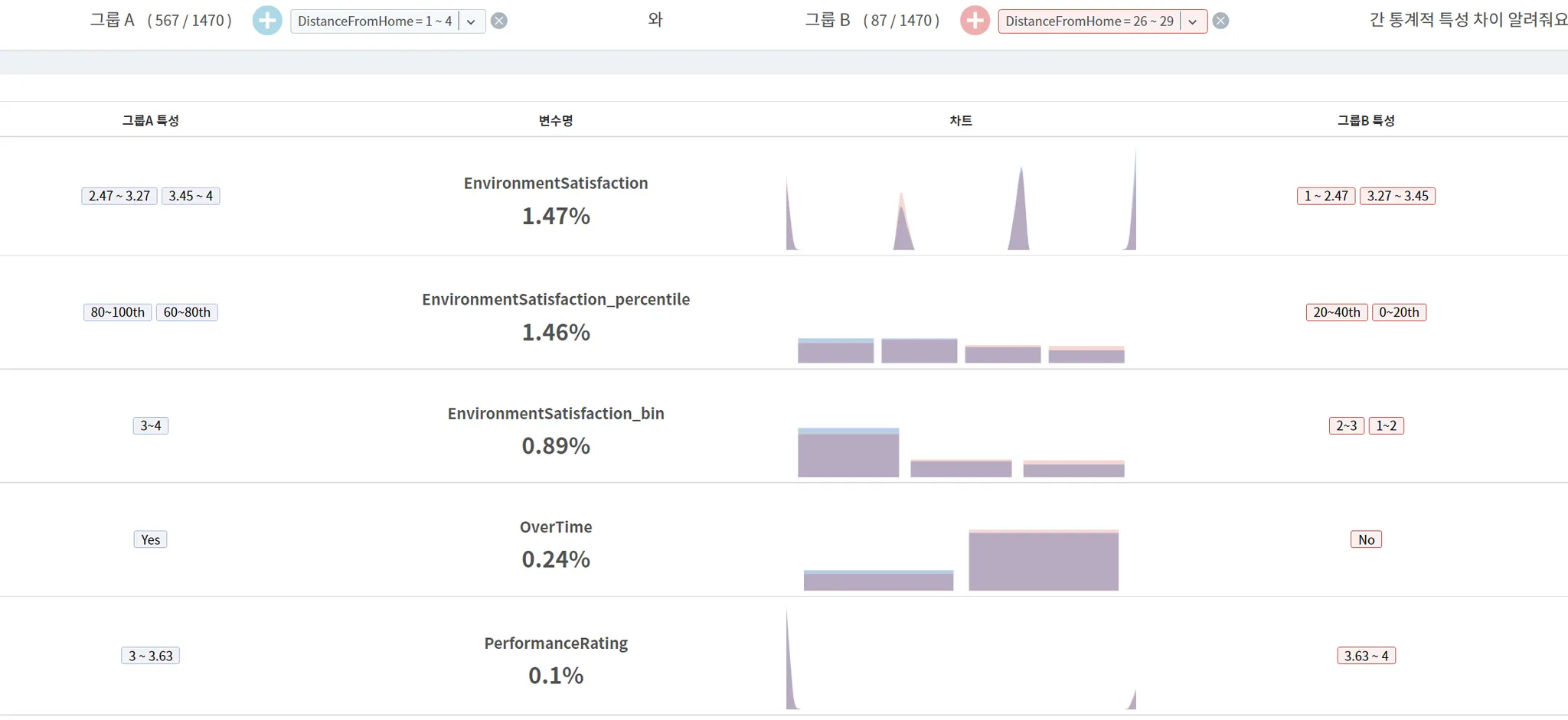Click the PerformanceRating variable name
Image resolution: width=1568 pixels, height=720 pixels.
(556, 643)
